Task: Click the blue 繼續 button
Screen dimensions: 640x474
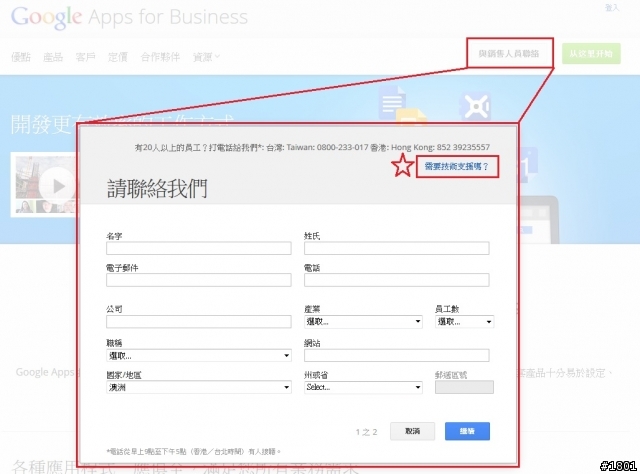Action: 467,431
